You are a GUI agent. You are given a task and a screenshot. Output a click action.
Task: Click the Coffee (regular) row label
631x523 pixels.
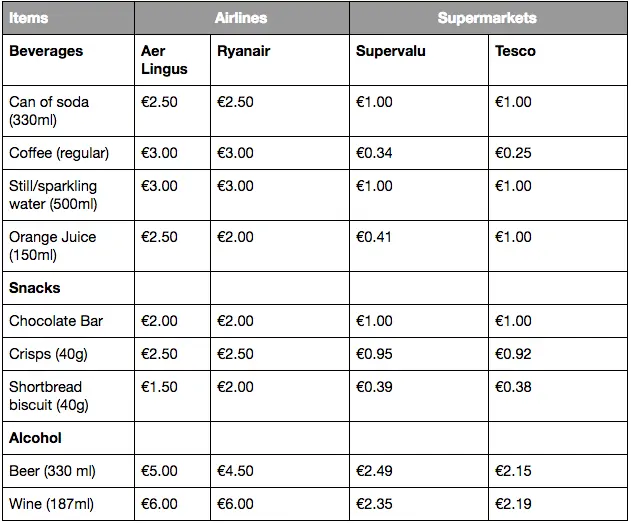(x=59, y=153)
